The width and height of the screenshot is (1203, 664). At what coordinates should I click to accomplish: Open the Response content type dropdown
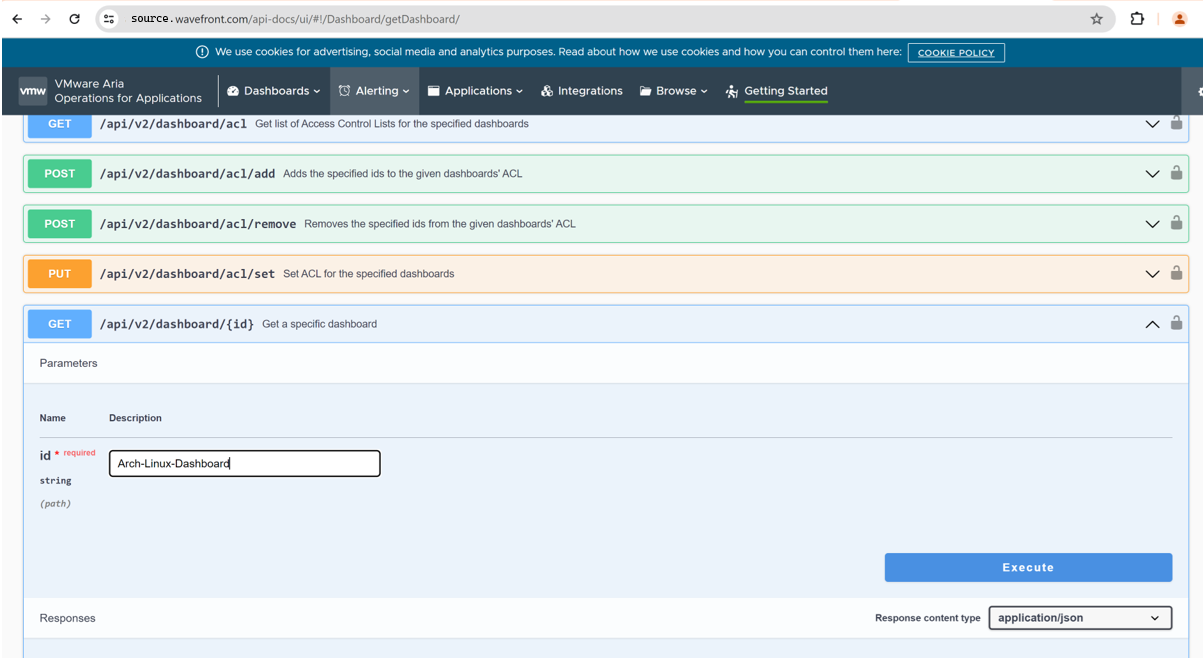click(x=1080, y=618)
